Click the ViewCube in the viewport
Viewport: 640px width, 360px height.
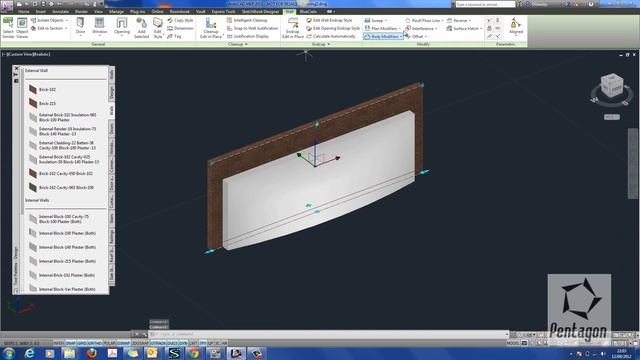(611, 87)
